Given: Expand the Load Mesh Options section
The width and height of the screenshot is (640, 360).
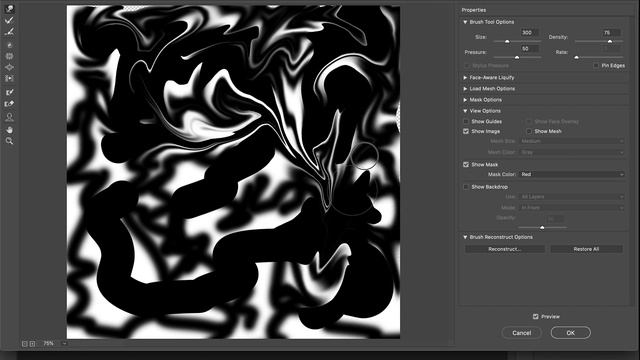Looking at the screenshot, I should (x=465, y=89).
